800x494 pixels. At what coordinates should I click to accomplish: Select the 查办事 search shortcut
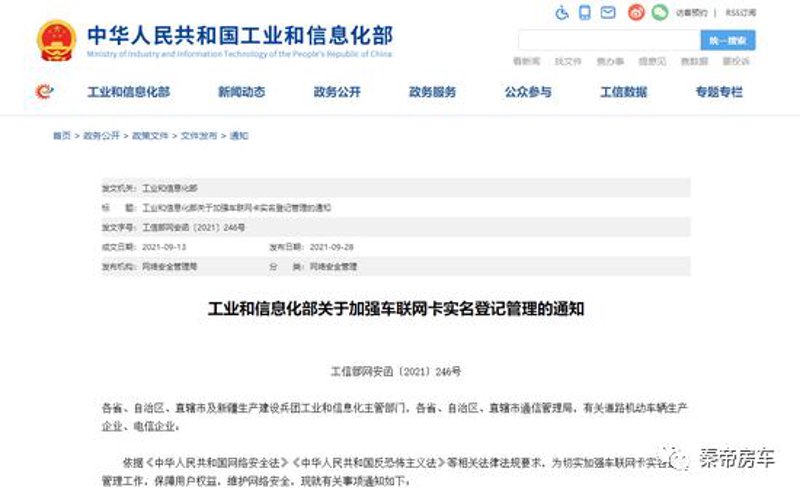(610, 62)
